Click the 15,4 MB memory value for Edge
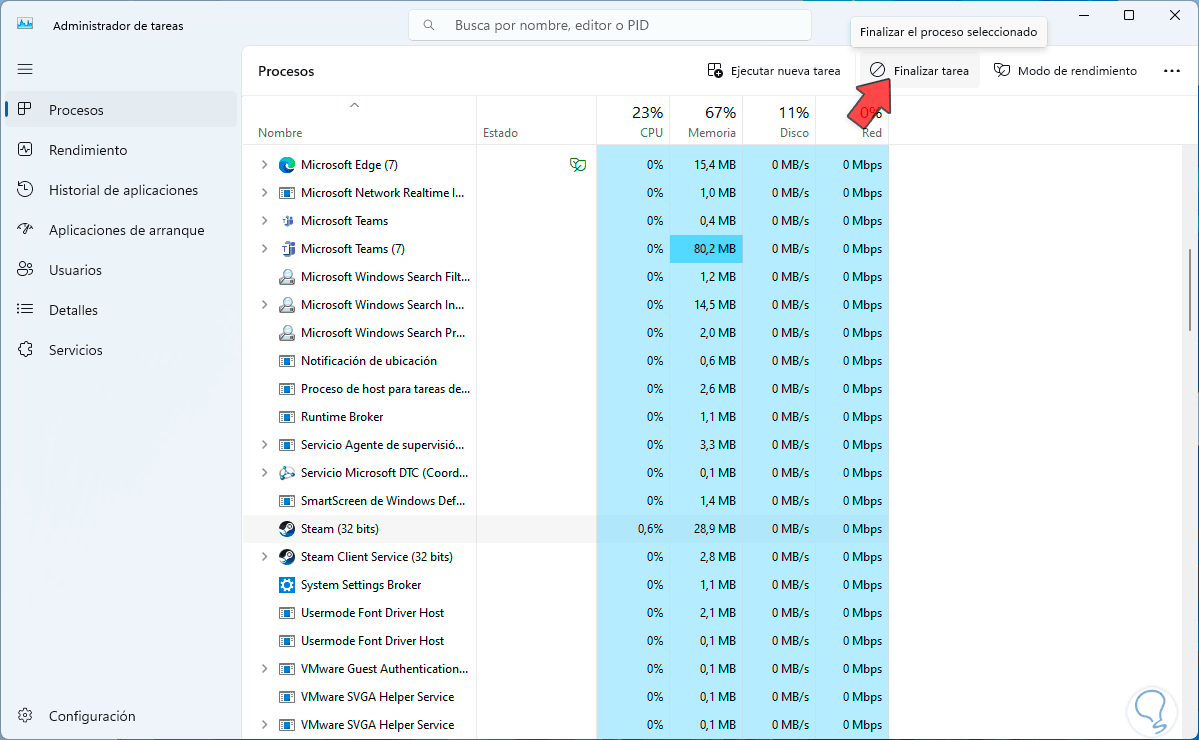 [715, 164]
